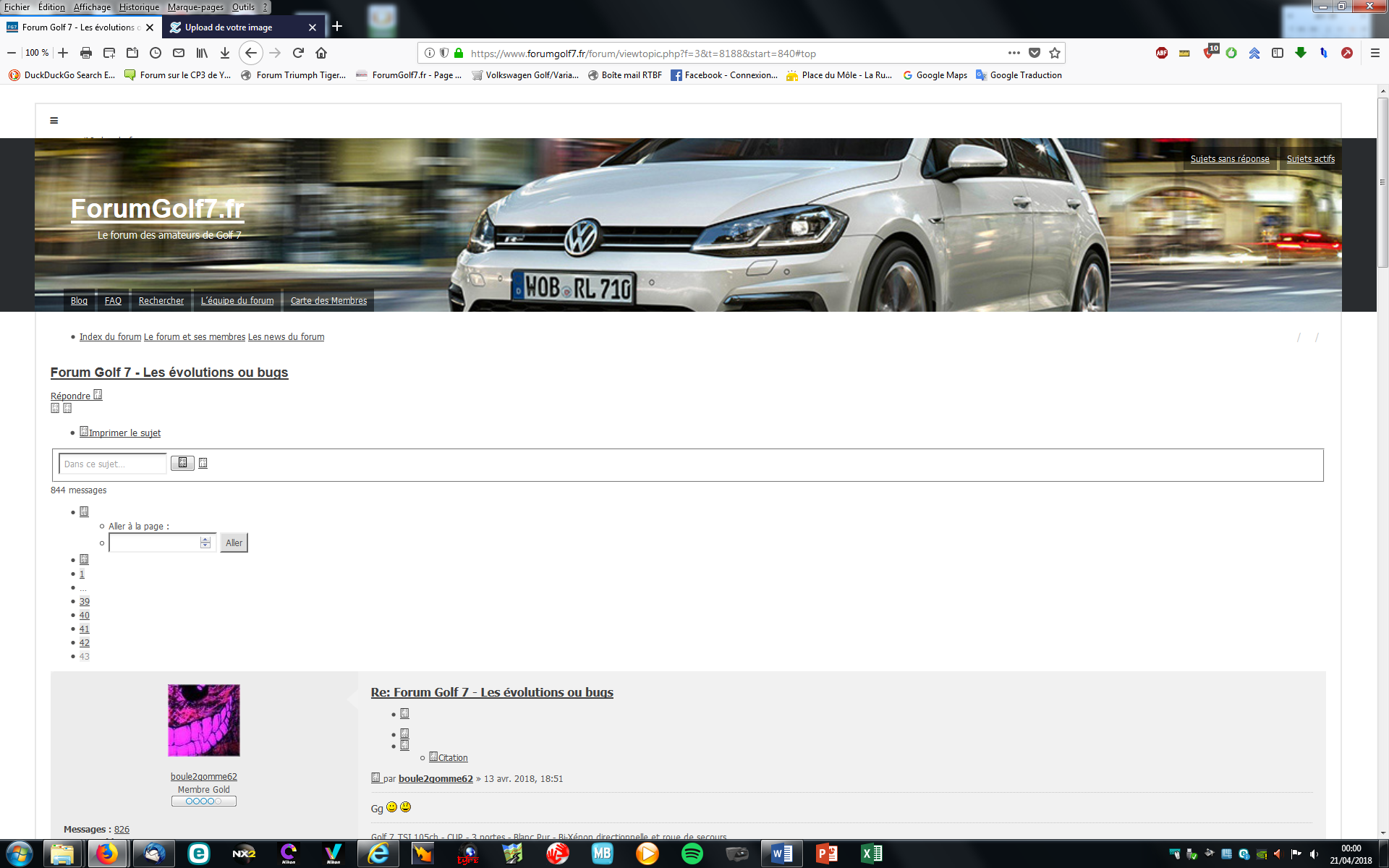Open Google Traduction bookmark
The image size is (1389, 868).
1019,75
